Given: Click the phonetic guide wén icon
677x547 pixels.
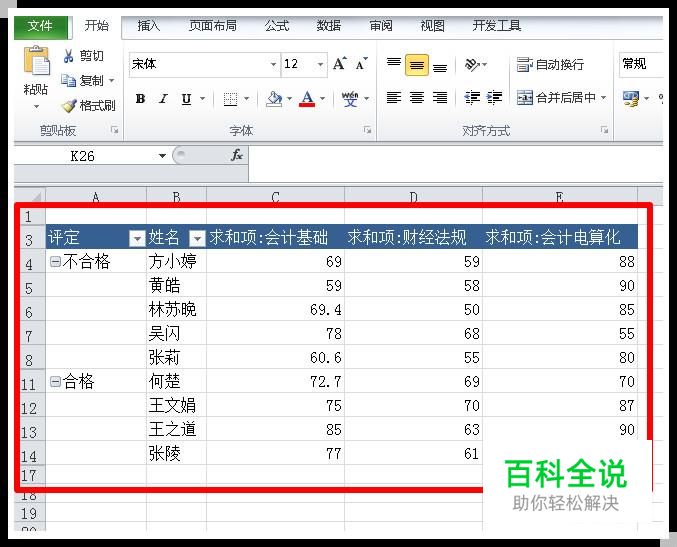Looking at the screenshot, I should pyautogui.click(x=350, y=99).
